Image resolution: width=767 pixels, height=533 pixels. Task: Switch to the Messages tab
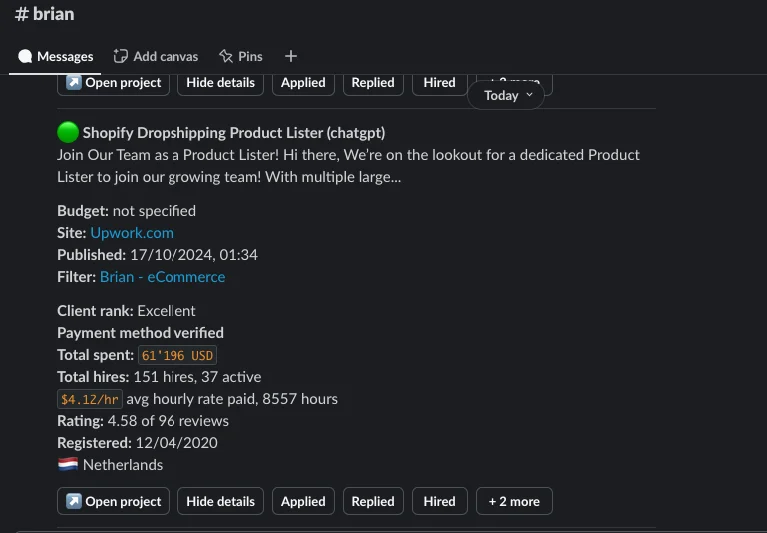(56, 57)
